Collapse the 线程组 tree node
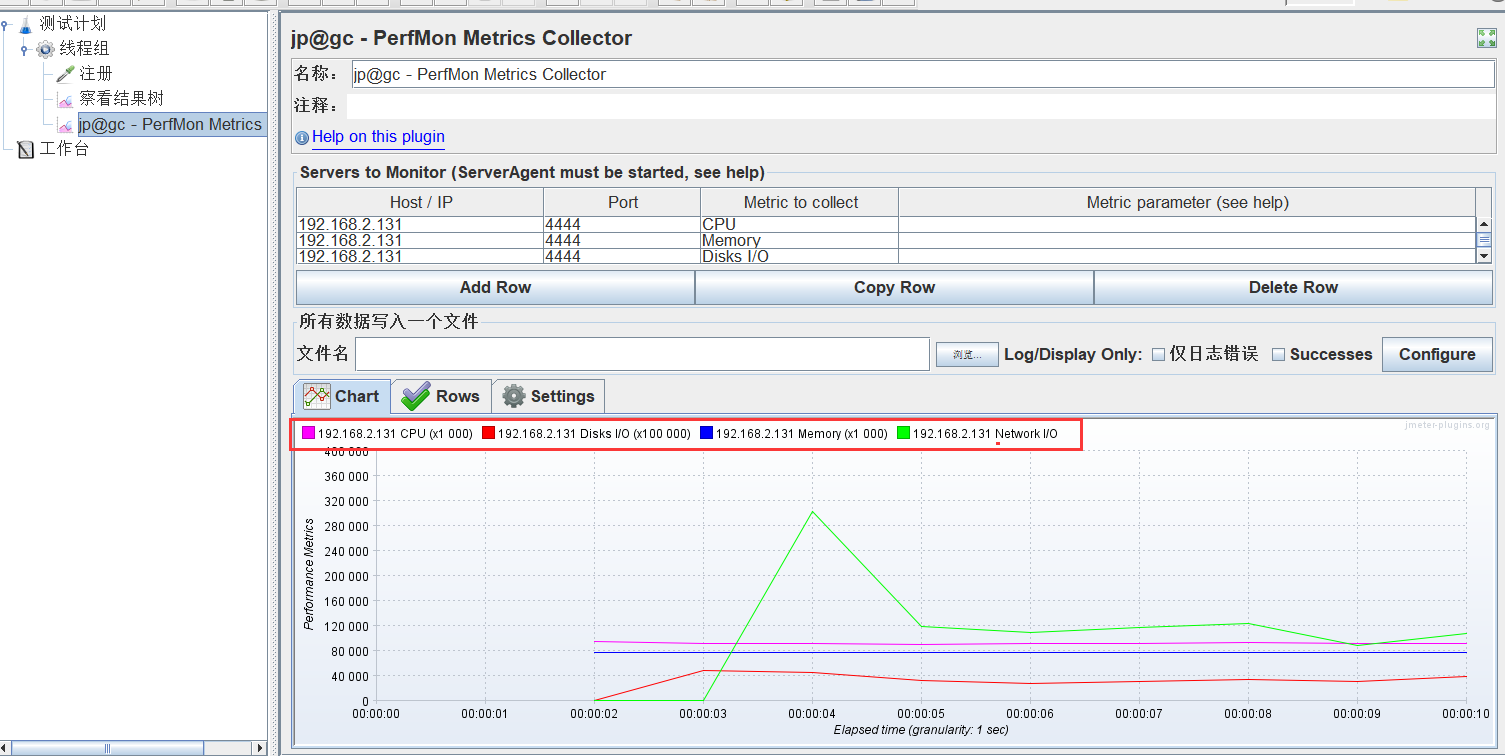Screen dimensions: 1505x756 (x=24, y=50)
